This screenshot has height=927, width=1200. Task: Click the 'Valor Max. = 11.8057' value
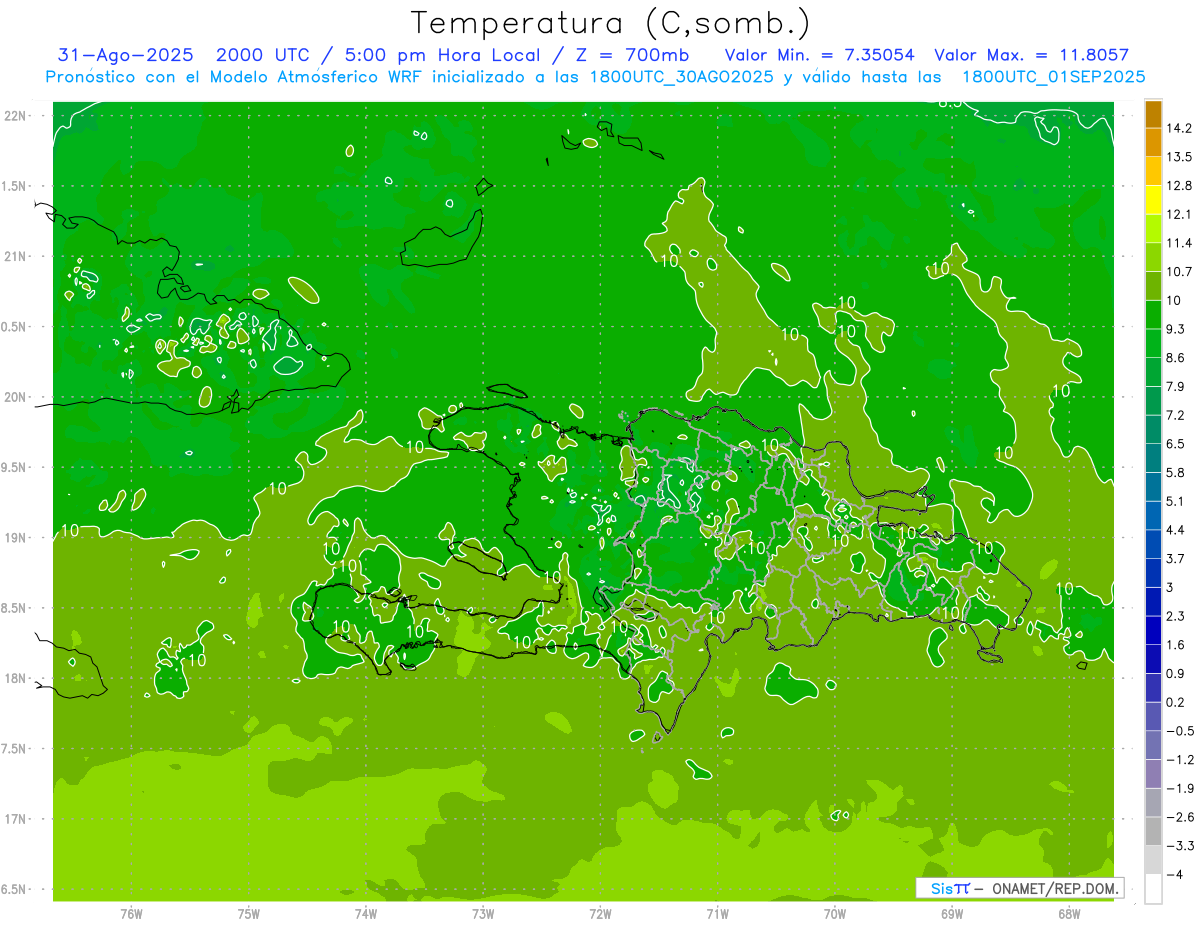(1031, 55)
